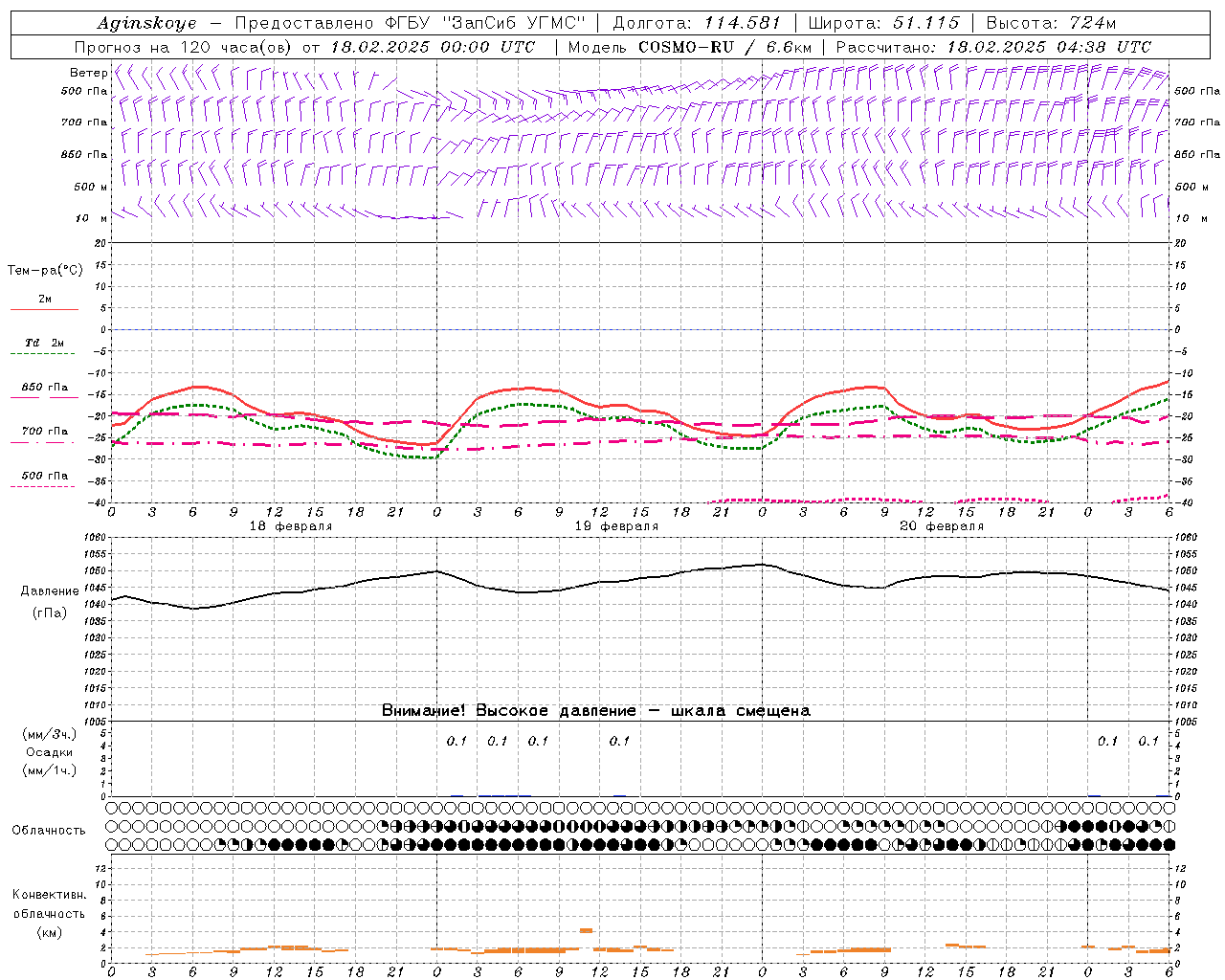Click the Aginskoye station name in header
Image resolution: width=1225 pixels, height=980 pixels.
point(146,23)
